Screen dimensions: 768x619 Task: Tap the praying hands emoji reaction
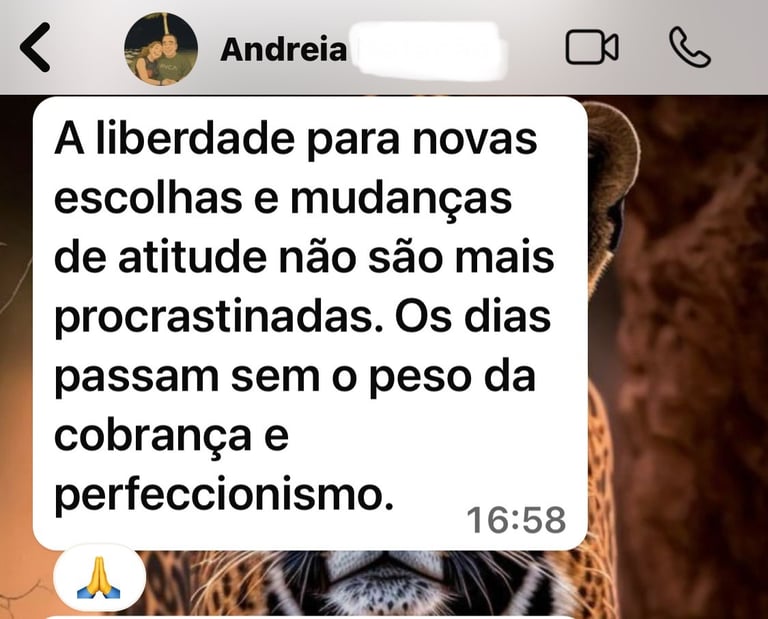pyautogui.click(x=99, y=577)
